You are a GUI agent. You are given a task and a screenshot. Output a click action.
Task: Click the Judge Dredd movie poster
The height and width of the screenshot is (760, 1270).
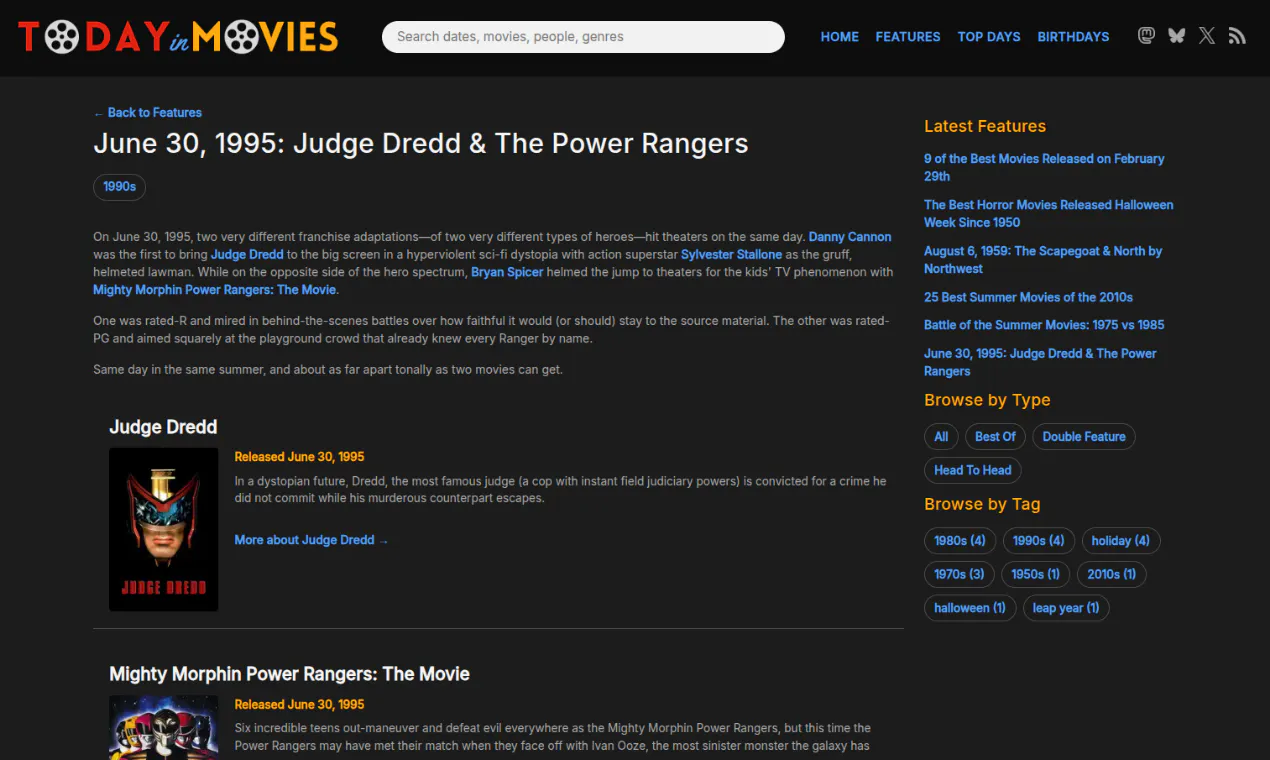coord(164,529)
